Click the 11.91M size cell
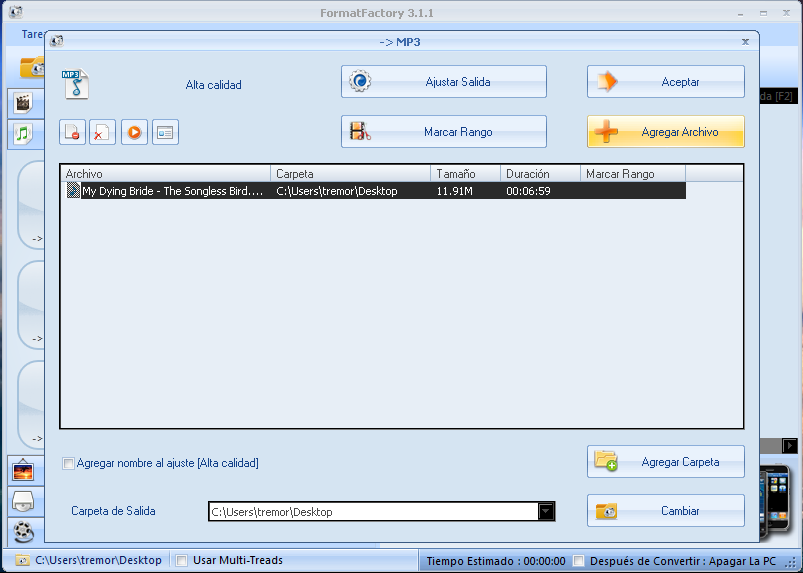803x573 pixels. click(x=455, y=191)
